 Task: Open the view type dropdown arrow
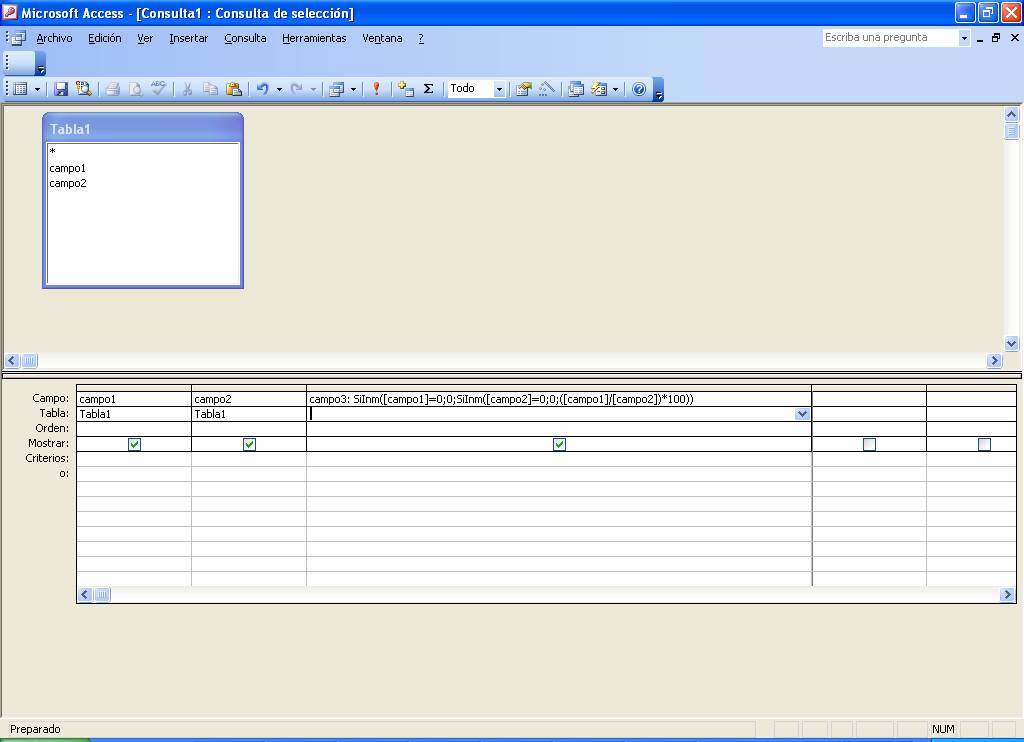coord(37,89)
